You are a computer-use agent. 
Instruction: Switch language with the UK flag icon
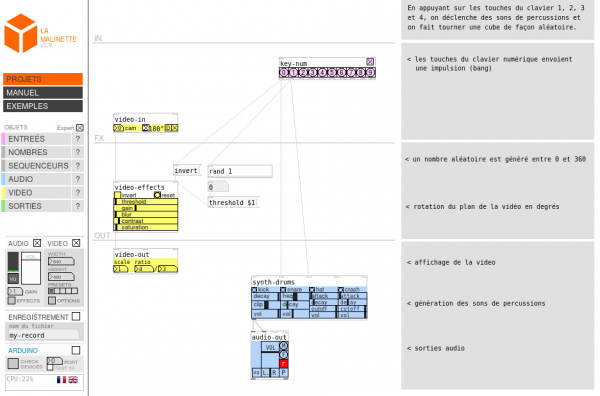click(x=73, y=380)
